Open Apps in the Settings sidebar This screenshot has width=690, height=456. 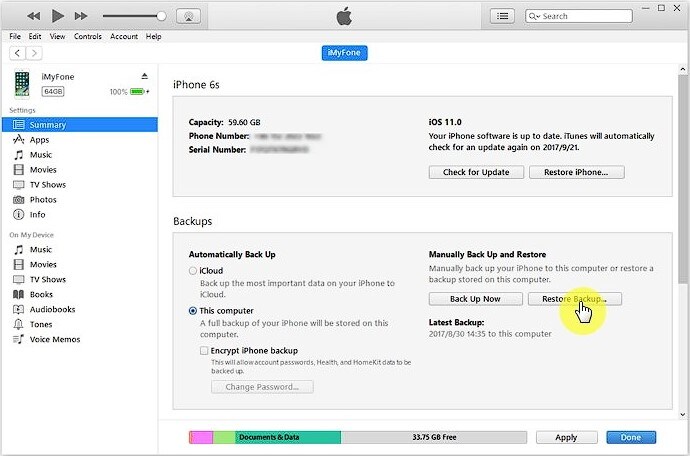click(x=79, y=140)
